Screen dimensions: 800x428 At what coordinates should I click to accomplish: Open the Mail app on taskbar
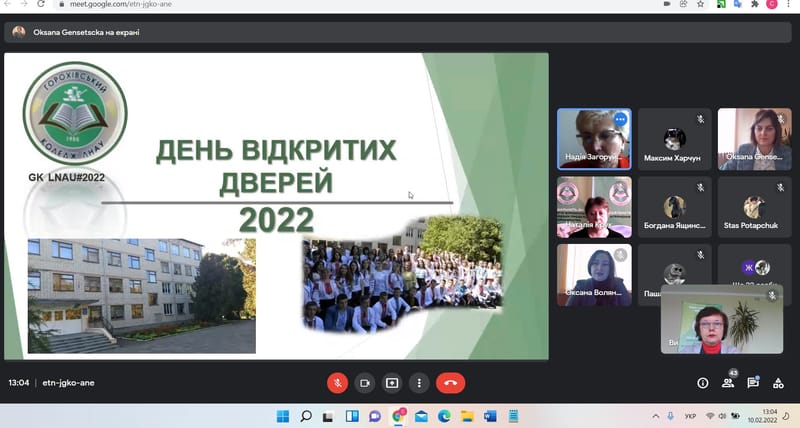coord(421,416)
